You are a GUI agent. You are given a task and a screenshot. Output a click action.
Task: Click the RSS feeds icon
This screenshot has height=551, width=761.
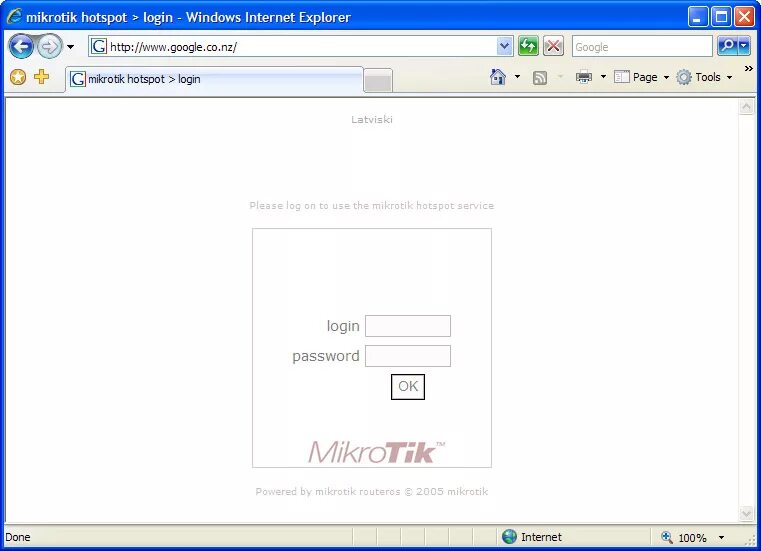coord(540,78)
